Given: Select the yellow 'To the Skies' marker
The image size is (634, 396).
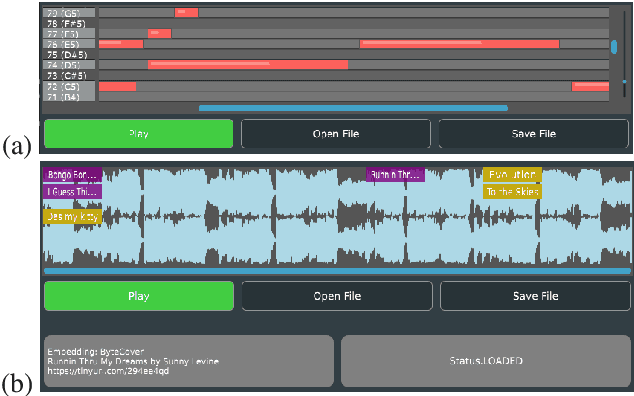Looking at the screenshot, I should click(512, 192).
